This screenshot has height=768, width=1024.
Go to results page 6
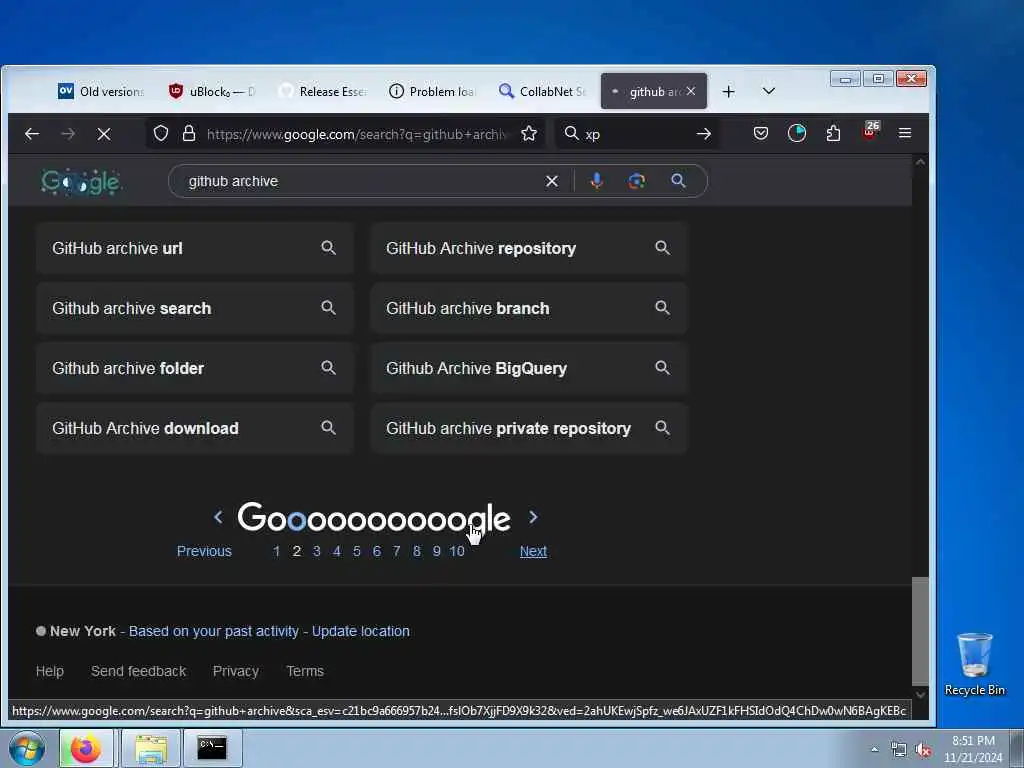tap(377, 551)
